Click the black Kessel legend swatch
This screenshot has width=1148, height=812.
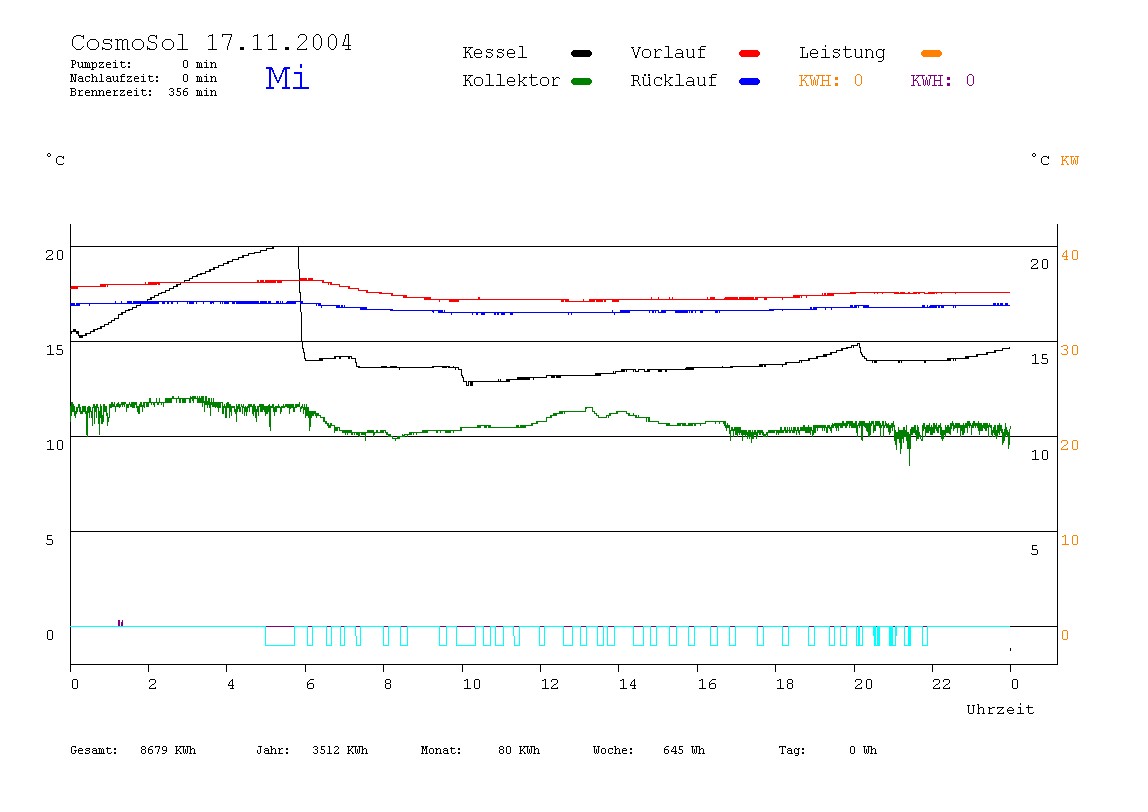click(581, 53)
